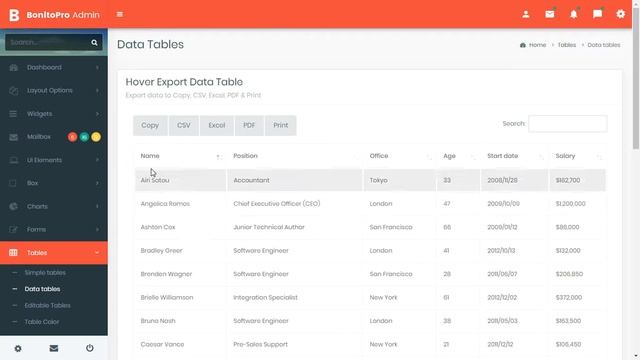
Task: Open the sidebar footer settings gear
Action: pyautogui.click(x=18, y=349)
